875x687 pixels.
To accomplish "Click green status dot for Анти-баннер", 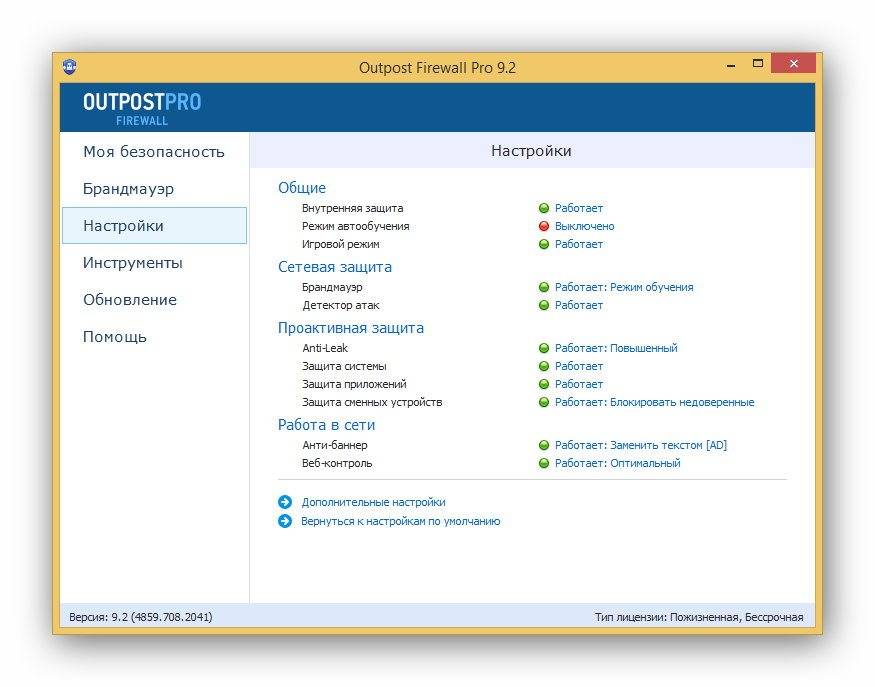I will coord(544,445).
